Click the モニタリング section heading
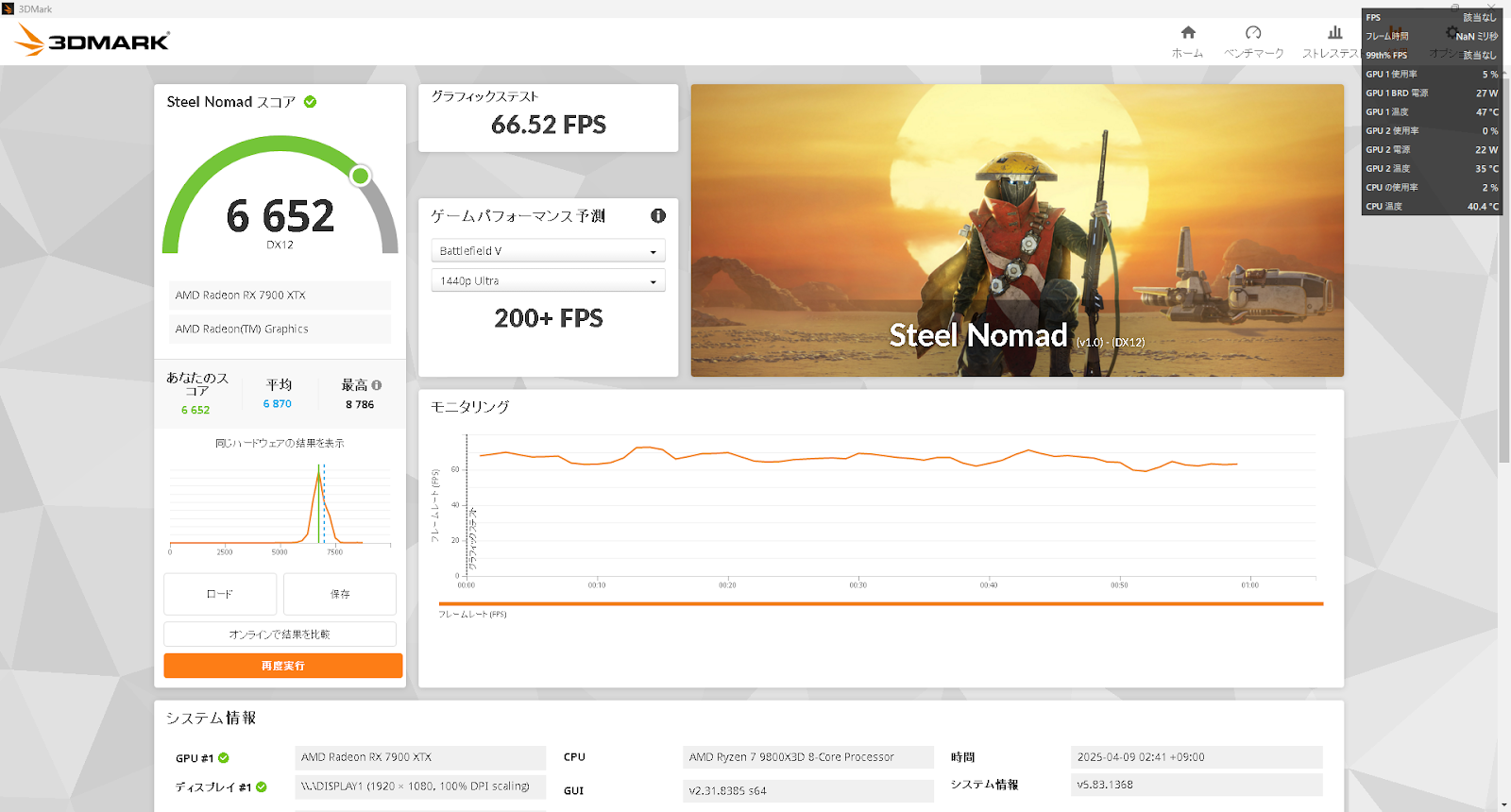The height and width of the screenshot is (812, 1511). point(470,407)
